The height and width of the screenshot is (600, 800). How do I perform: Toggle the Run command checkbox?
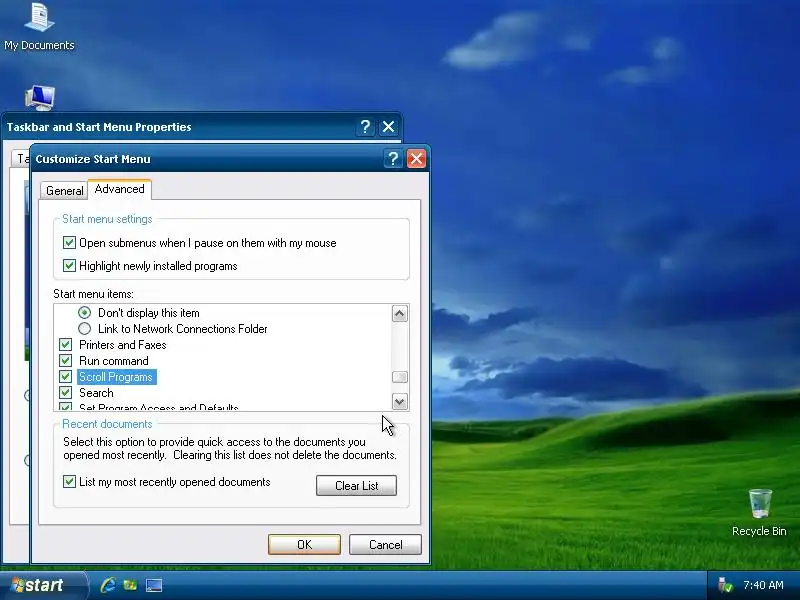65,361
